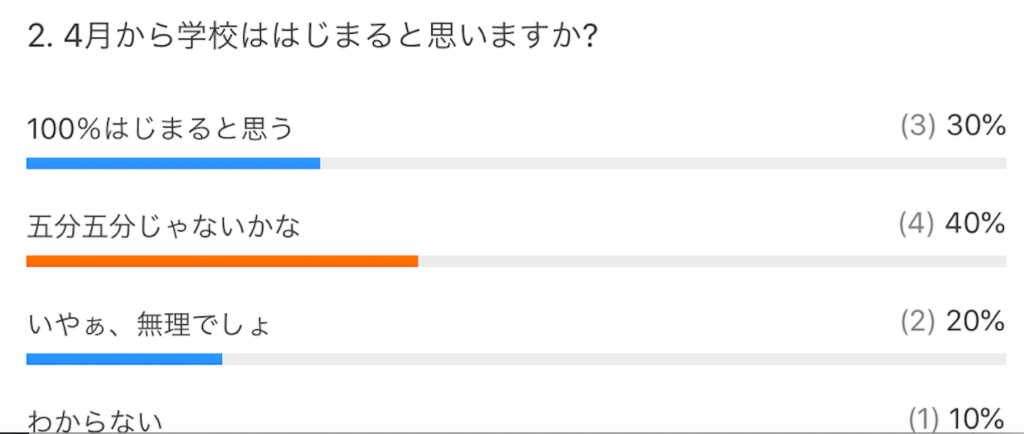1024x434 pixels.
Task: Click the 20% result percentage
Action: [x=974, y=322]
